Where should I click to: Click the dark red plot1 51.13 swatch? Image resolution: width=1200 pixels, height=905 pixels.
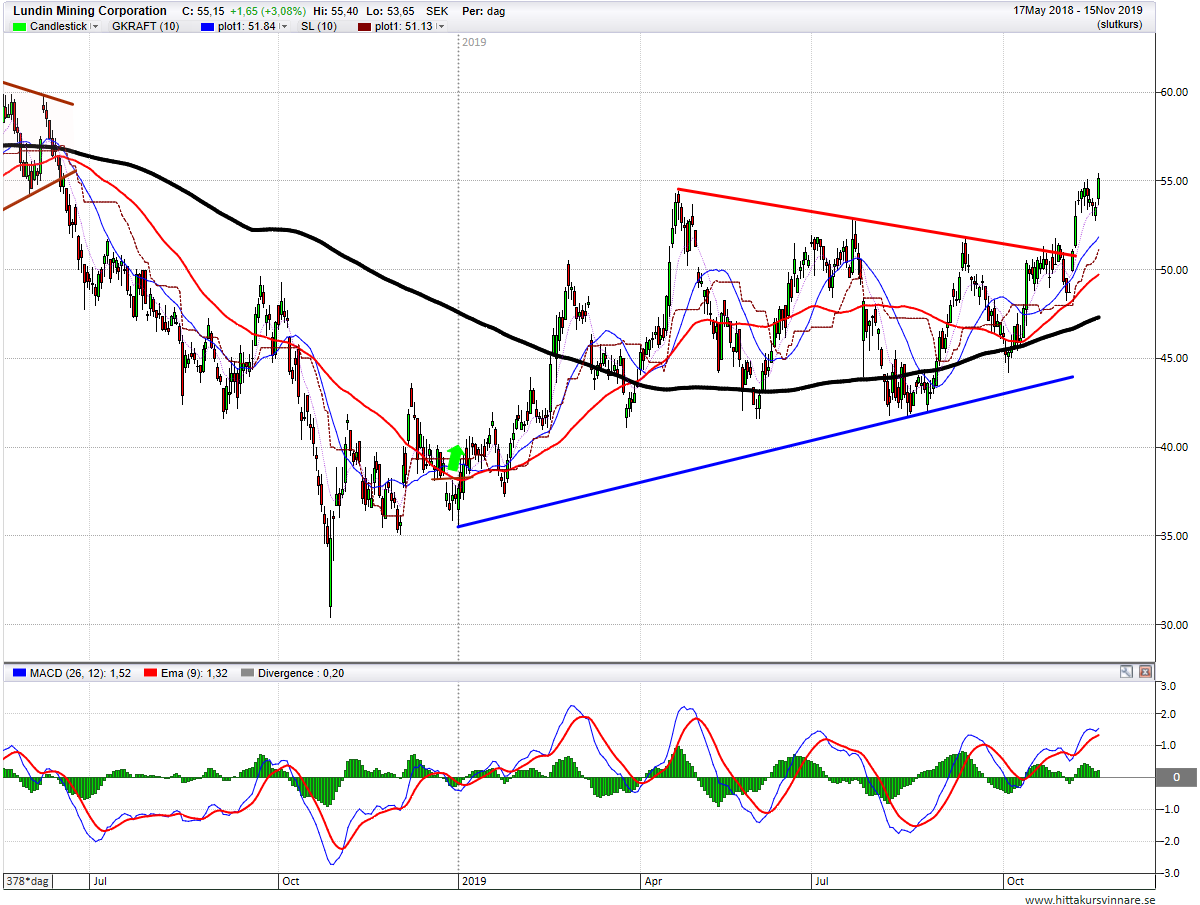(364, 26)
